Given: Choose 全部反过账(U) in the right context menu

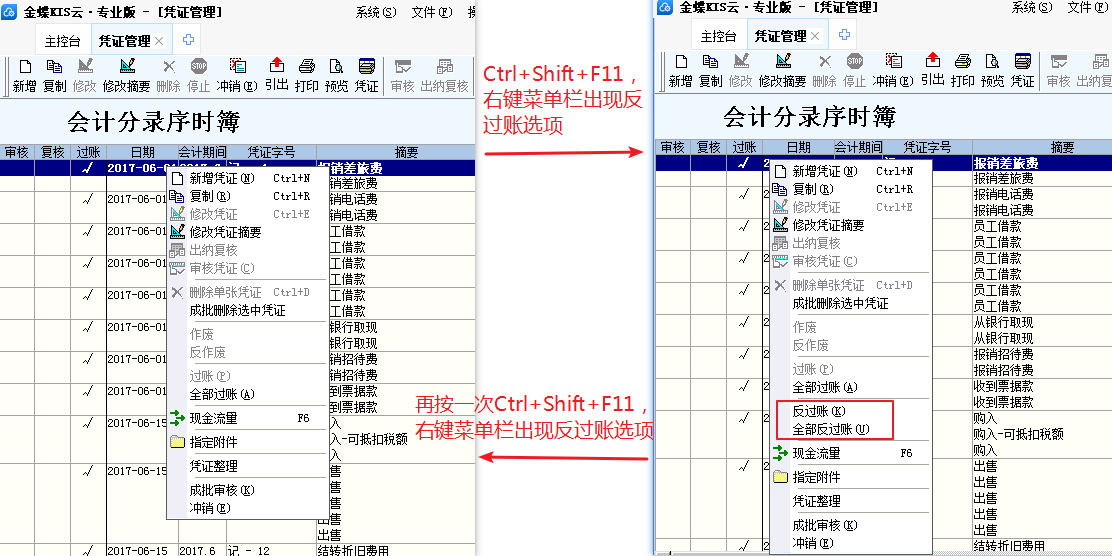Looking at the screenshot, I should [x=830, y=429].
